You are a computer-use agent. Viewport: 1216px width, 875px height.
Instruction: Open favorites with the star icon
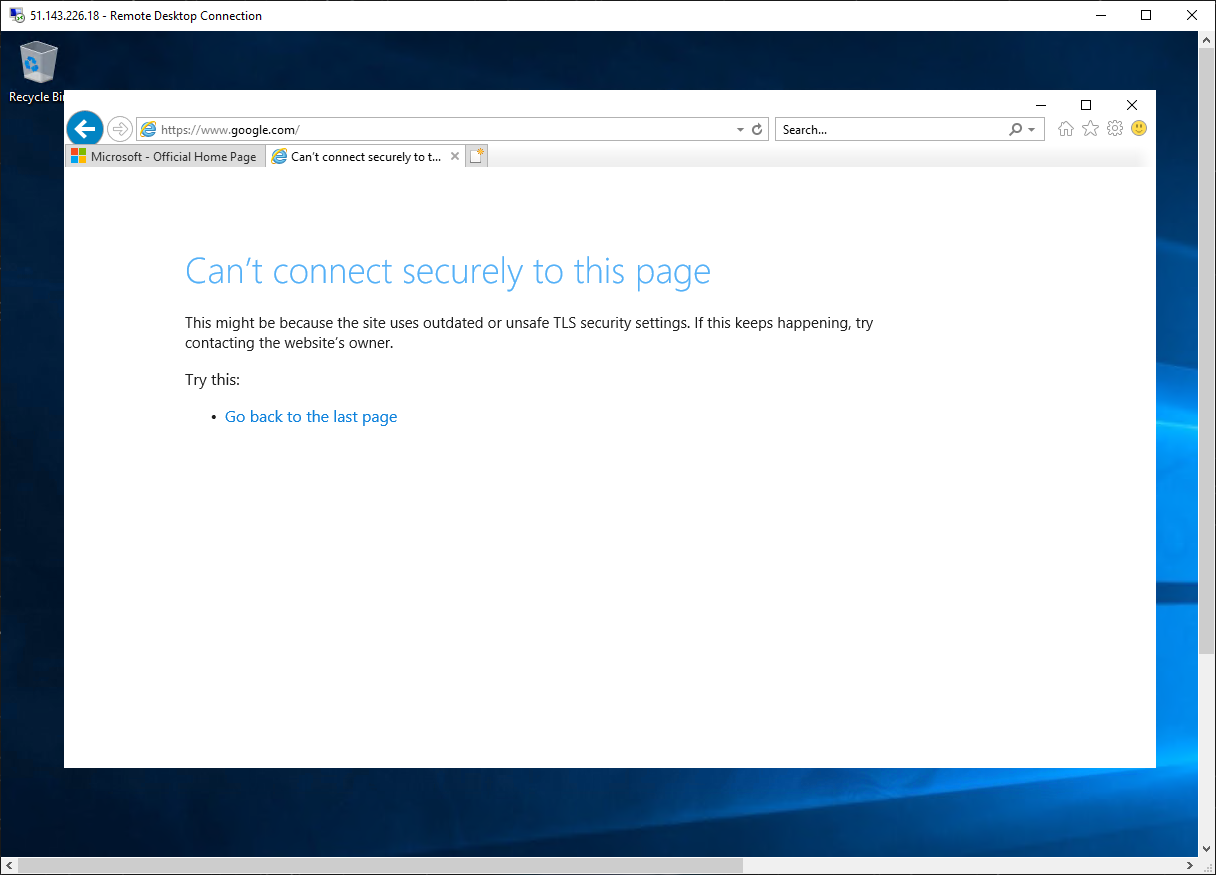(1090, 128)
